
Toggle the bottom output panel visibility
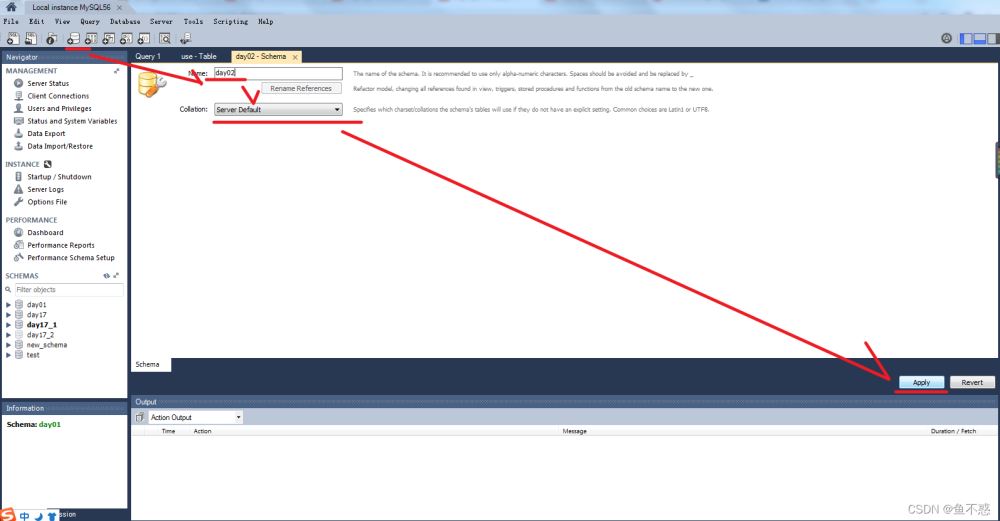click(x=980, y=39)
